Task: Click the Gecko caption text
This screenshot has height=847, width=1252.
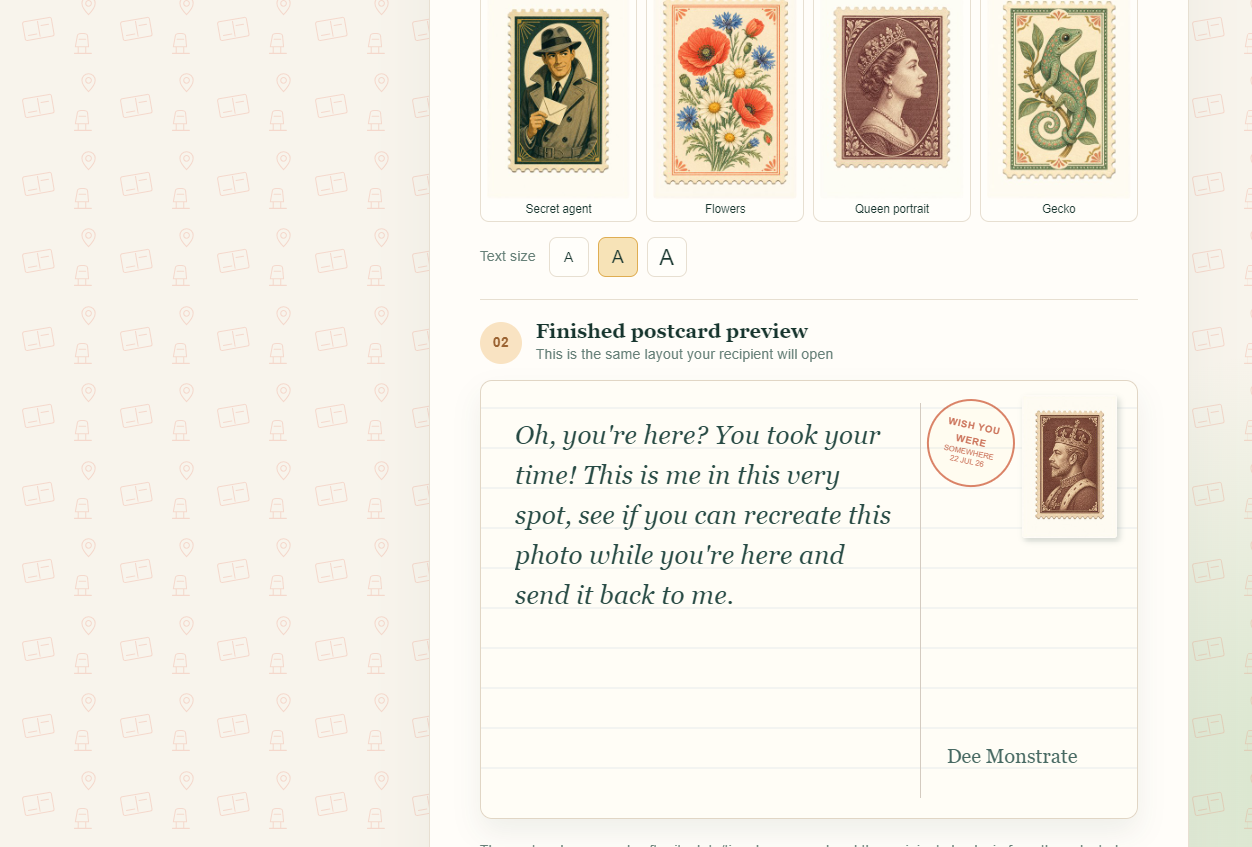Action: [1059, 209]
